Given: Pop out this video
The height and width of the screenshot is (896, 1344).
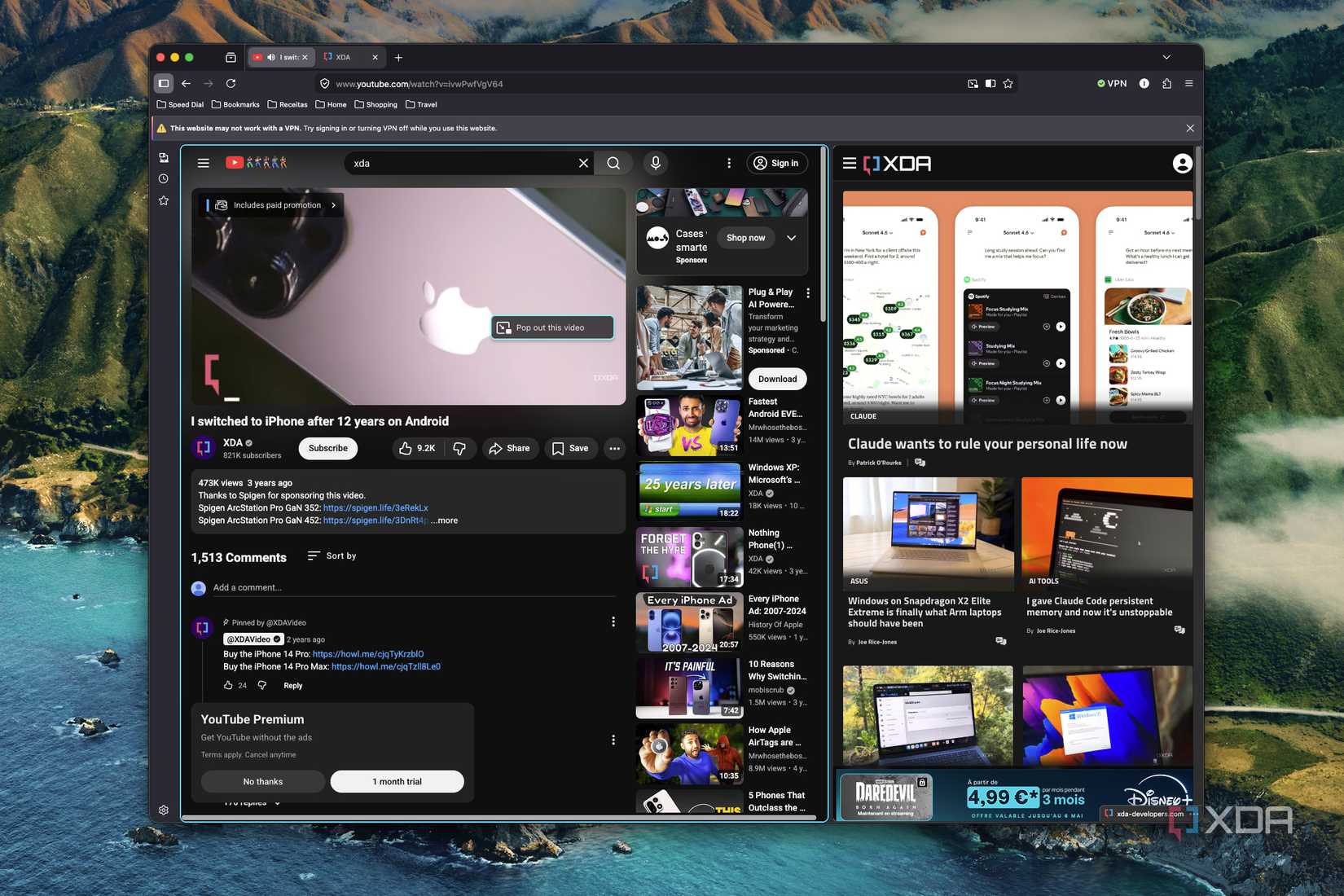Looking at the screenshot, I should pos(552,327).
